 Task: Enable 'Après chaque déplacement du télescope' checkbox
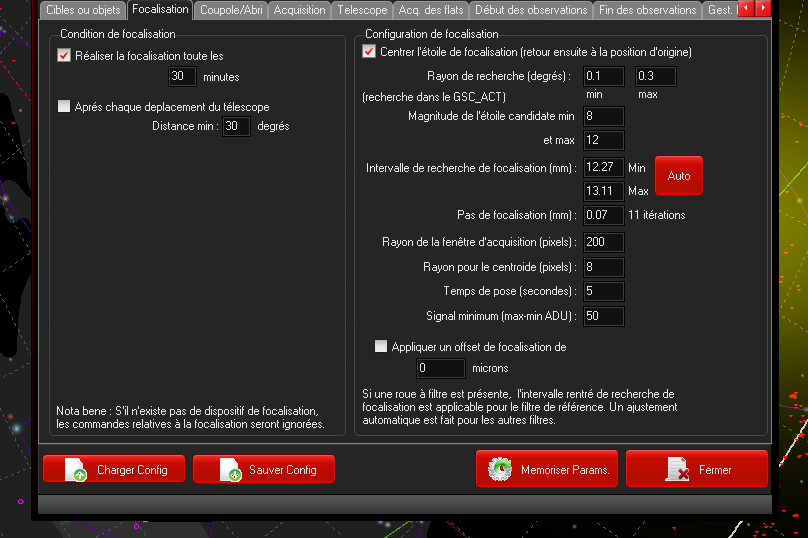65,107
